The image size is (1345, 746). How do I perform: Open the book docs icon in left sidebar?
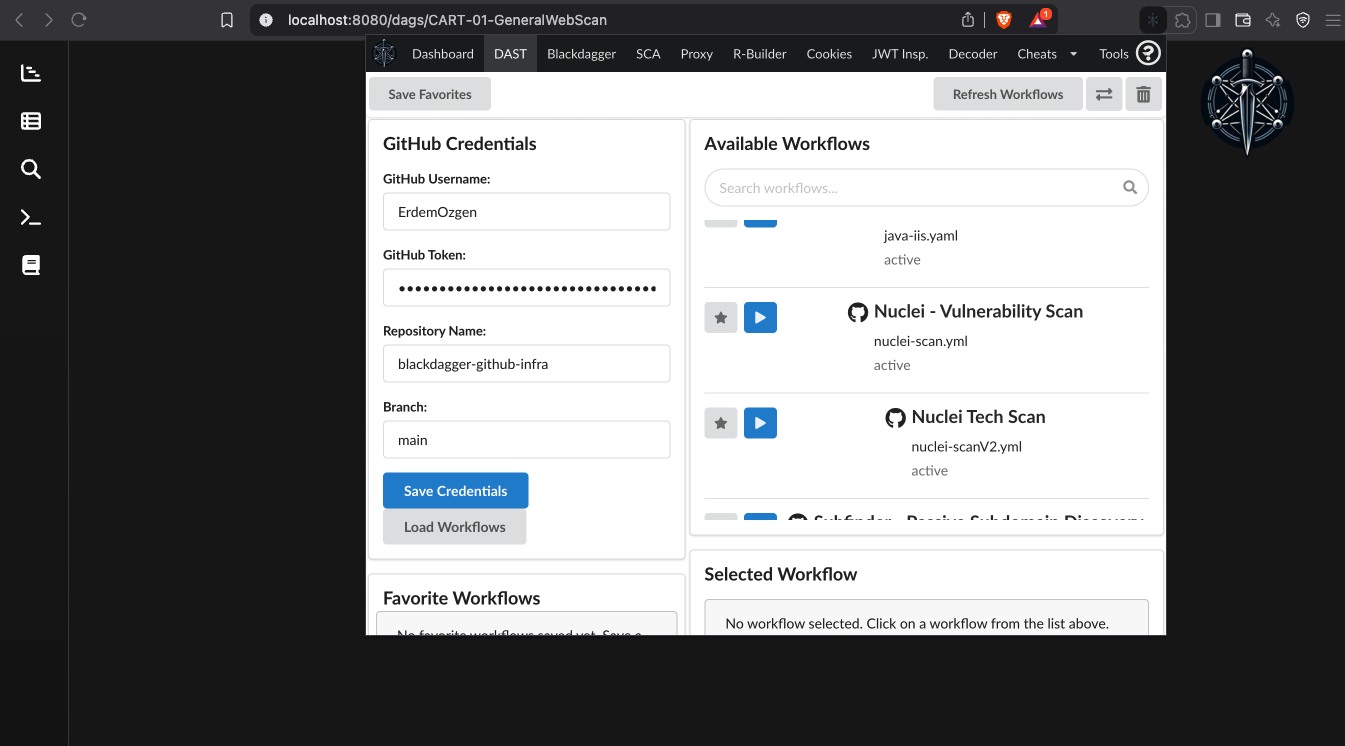31,265
